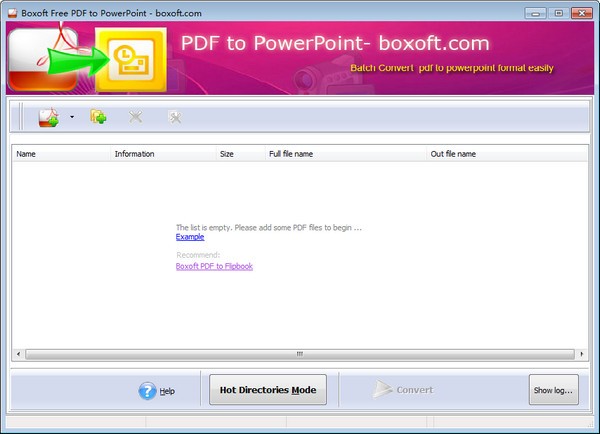Click the Full file name column header
Image resolution: width=600 pixels, height=434 pixels.
coord(344,154)
